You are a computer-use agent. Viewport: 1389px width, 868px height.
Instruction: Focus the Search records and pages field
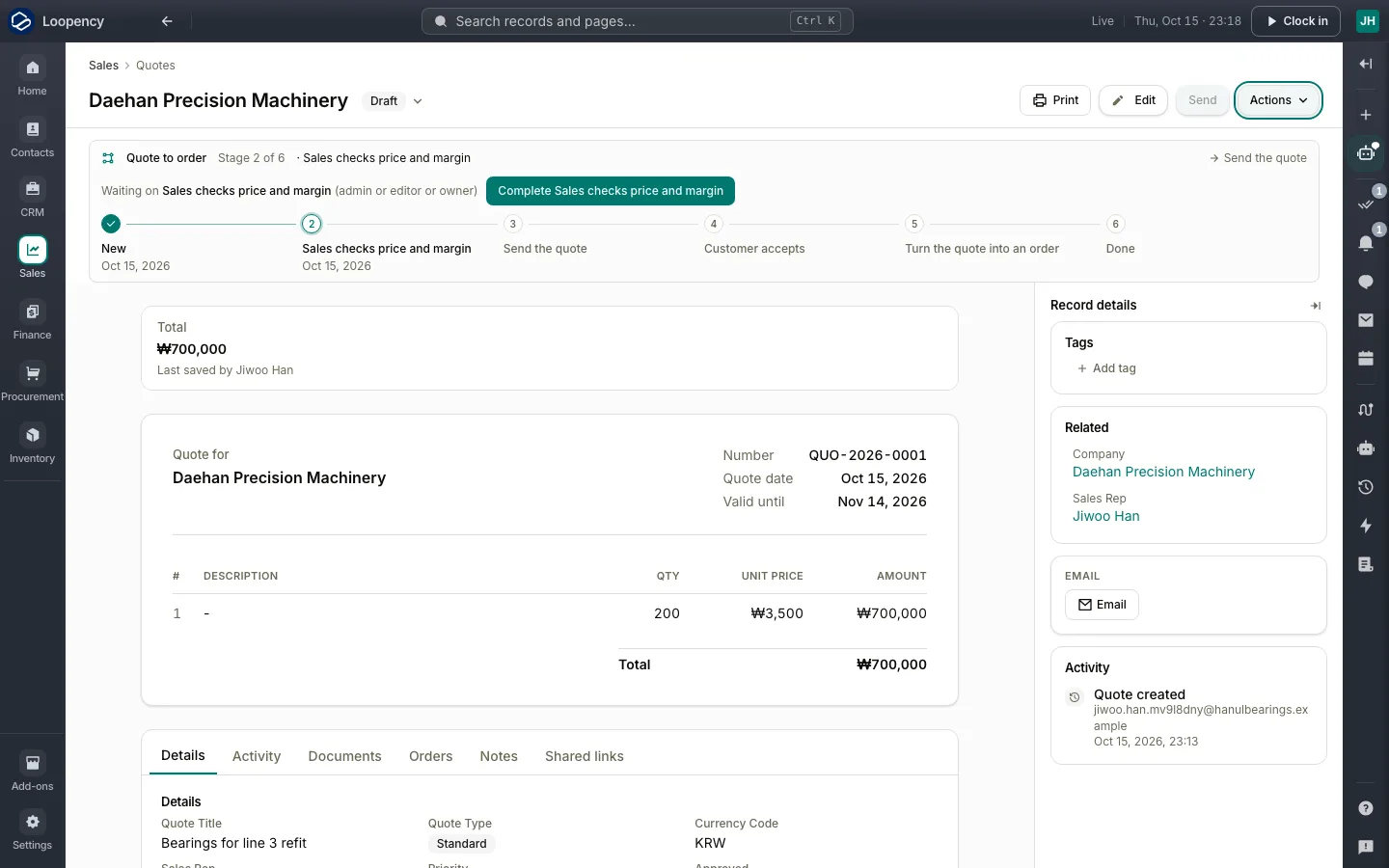pyautogui.click(x=637, y=21)
